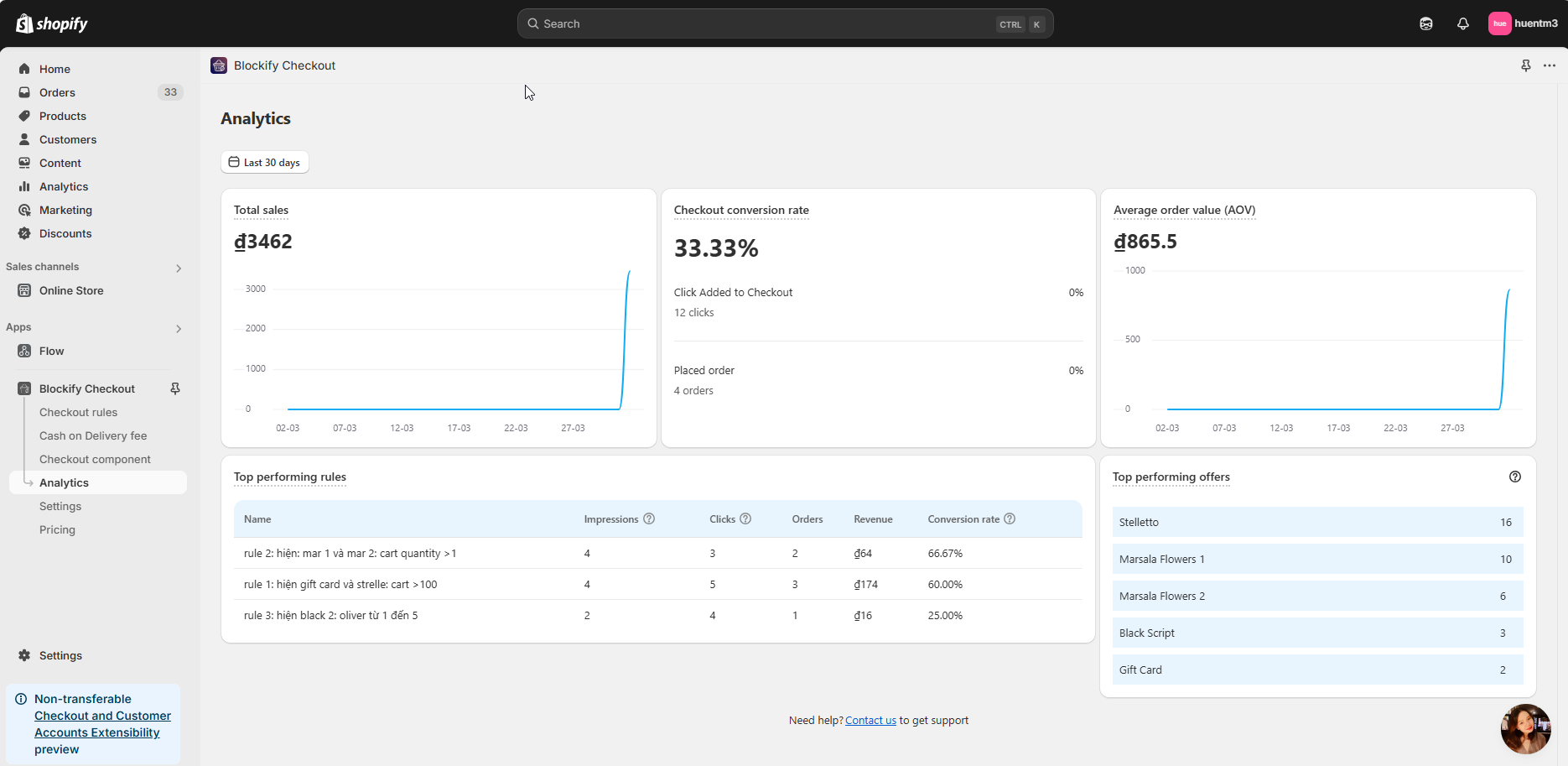Click the notification bell icon
Viewport: 1568px width, 766px height.
1462,23
